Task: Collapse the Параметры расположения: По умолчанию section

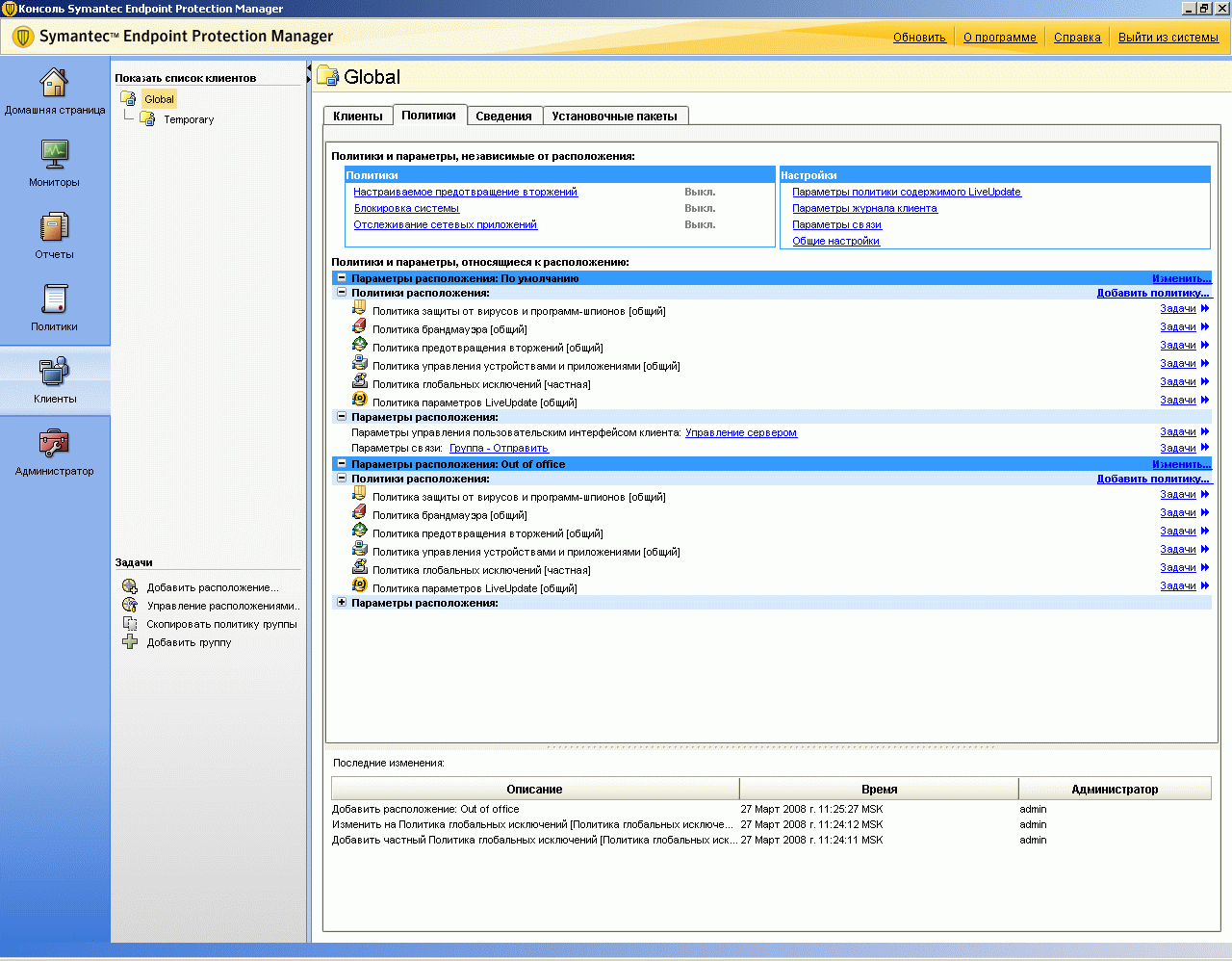Action: pyautogui.click(x=341, y=278)
